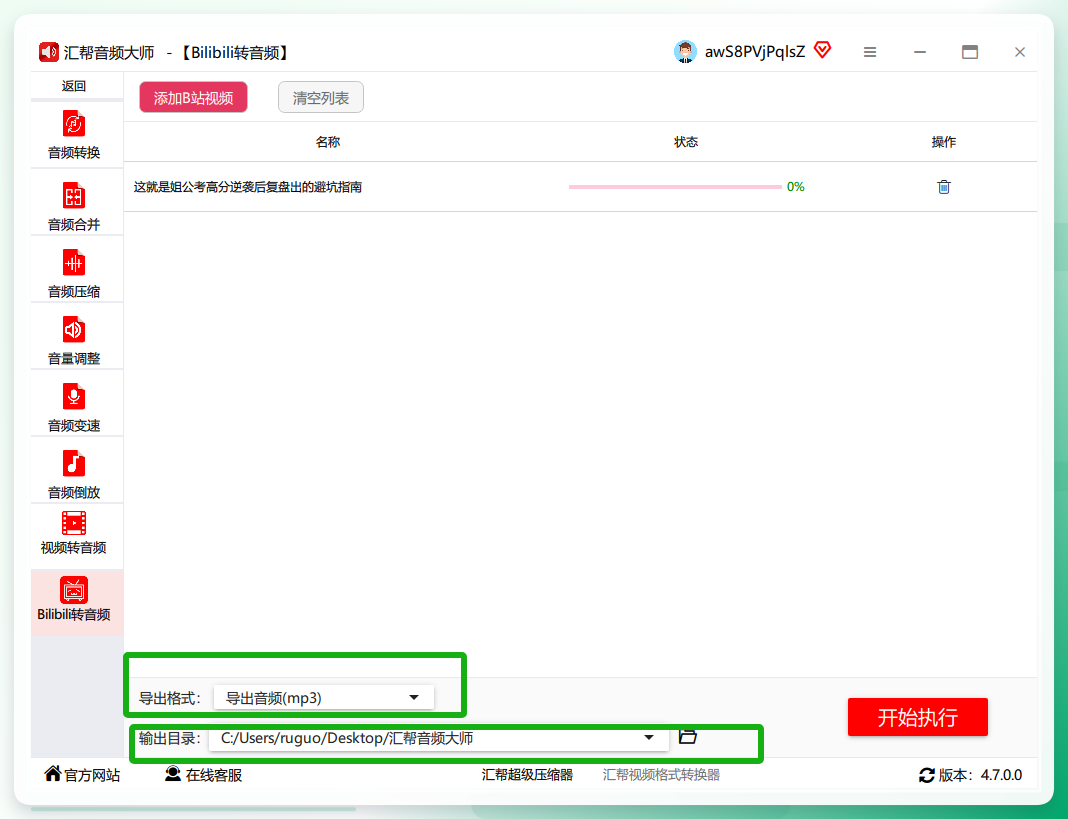The width and height of the screenshot is (1068, 819).
Task: Open 在线客服 link text
Action: [214, 775]
